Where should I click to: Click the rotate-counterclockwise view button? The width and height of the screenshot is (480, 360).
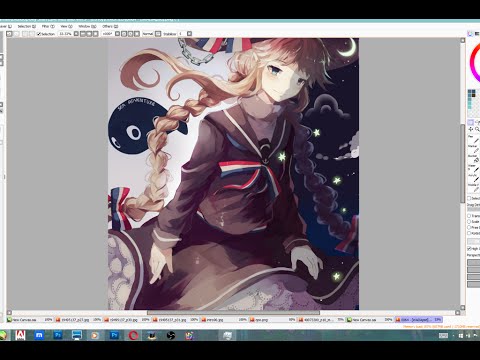click(x=124, y=34)
